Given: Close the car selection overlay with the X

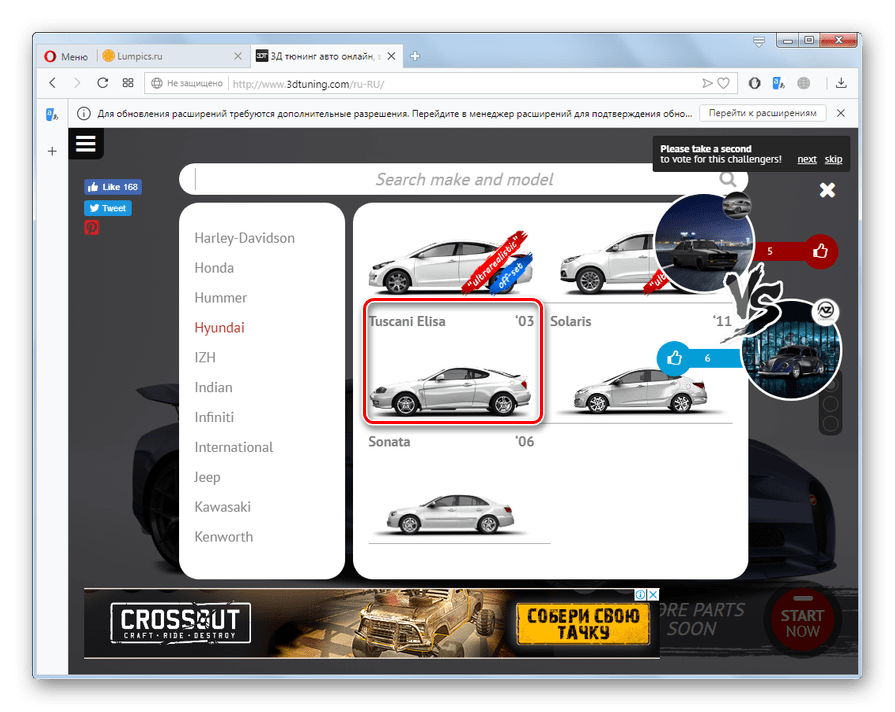Looking at the screenshot, I should coord(827,190).
